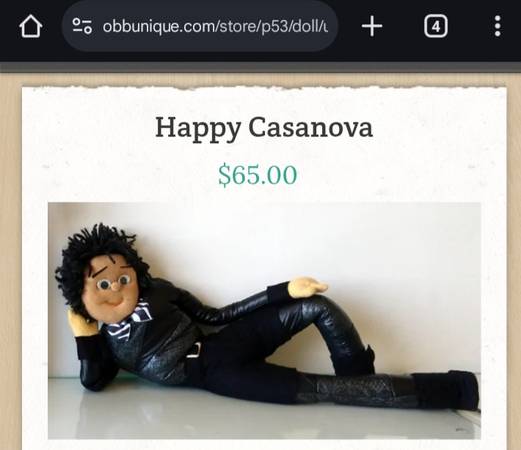Image resolution: width=521 pixels, height=450 pixels.
Task: Click the doll's hand resting on knee
Action: click(308, 286)
